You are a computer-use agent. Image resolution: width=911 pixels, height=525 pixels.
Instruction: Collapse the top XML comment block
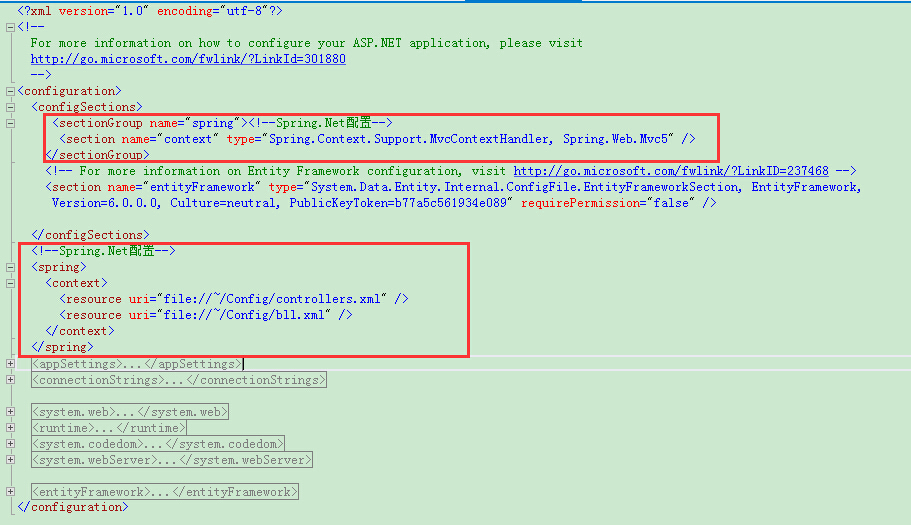point(10,27)
